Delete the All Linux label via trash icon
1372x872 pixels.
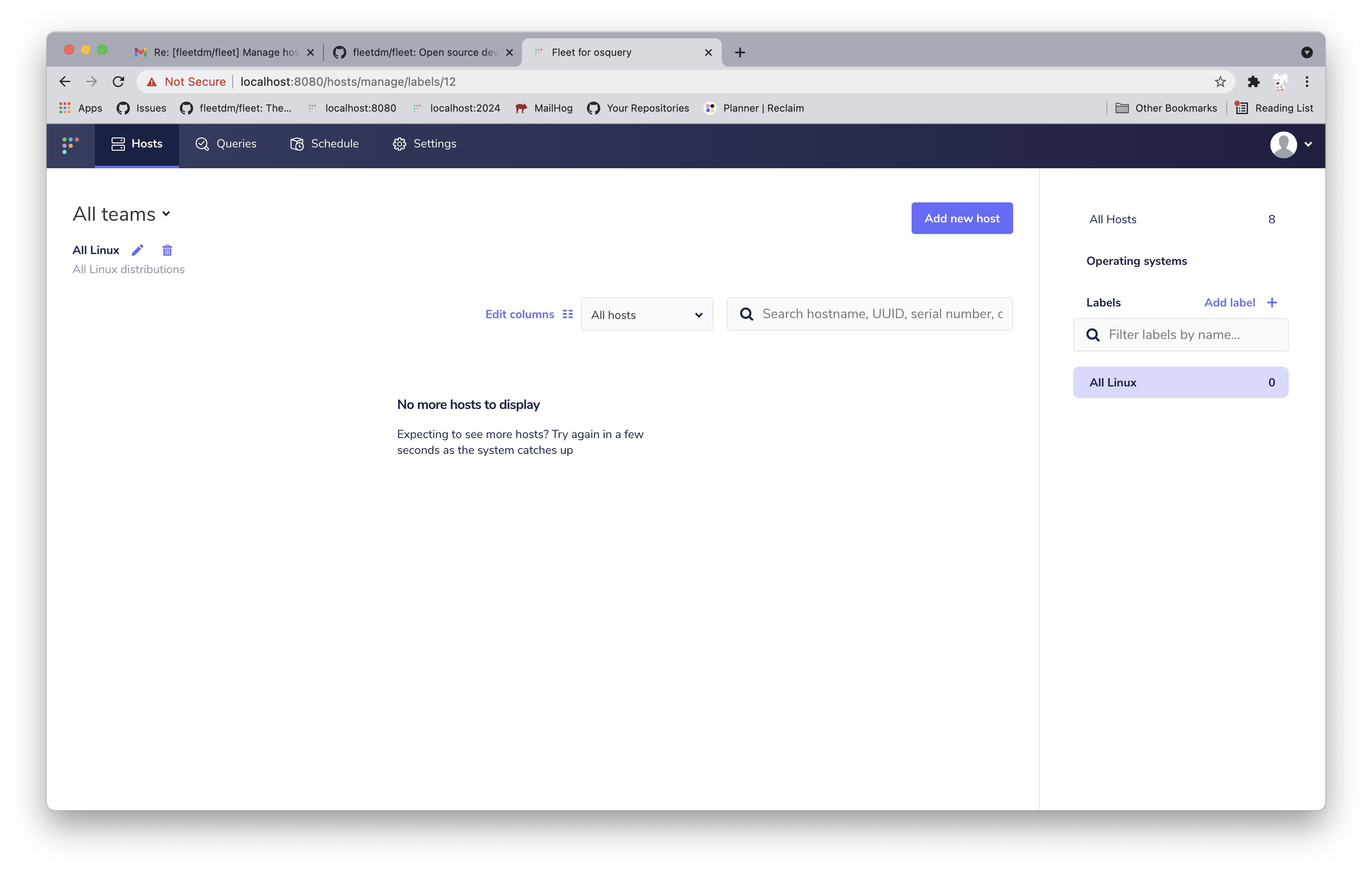(x=167, y=249)
